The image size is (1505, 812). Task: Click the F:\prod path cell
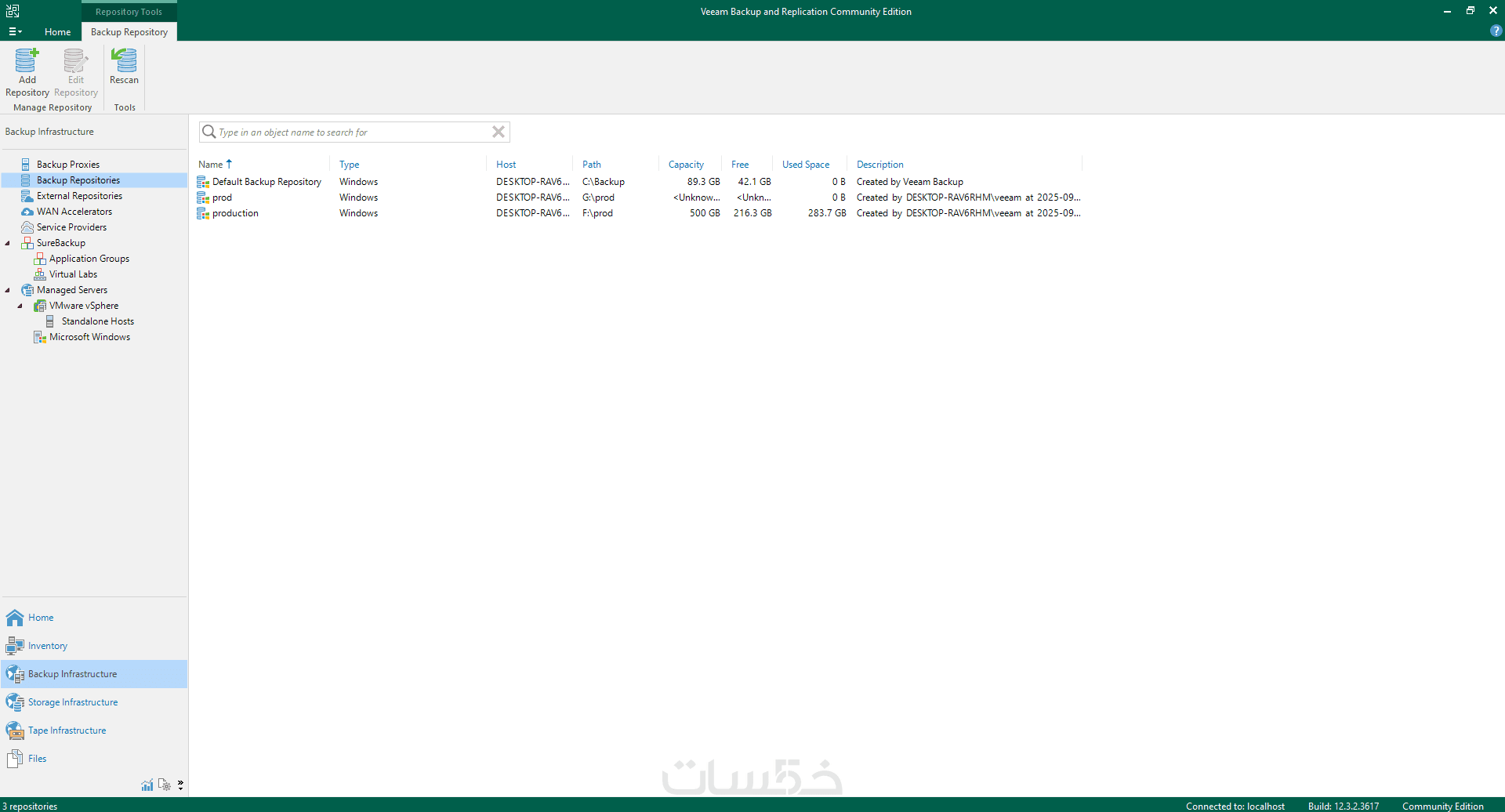pyautogui.click(x=597, y=213)
